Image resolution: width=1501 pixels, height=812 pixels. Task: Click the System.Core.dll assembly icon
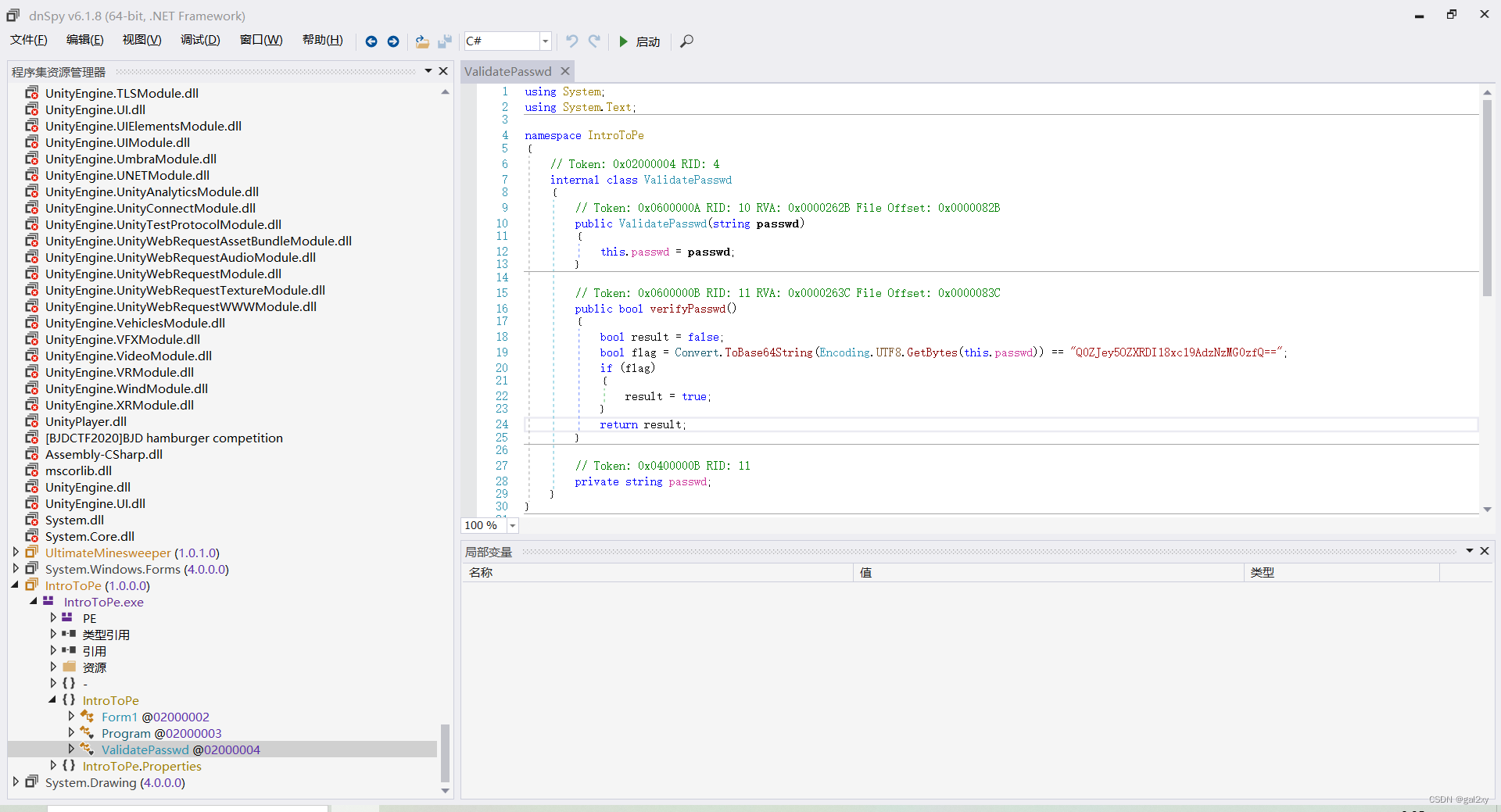point(32,536)
